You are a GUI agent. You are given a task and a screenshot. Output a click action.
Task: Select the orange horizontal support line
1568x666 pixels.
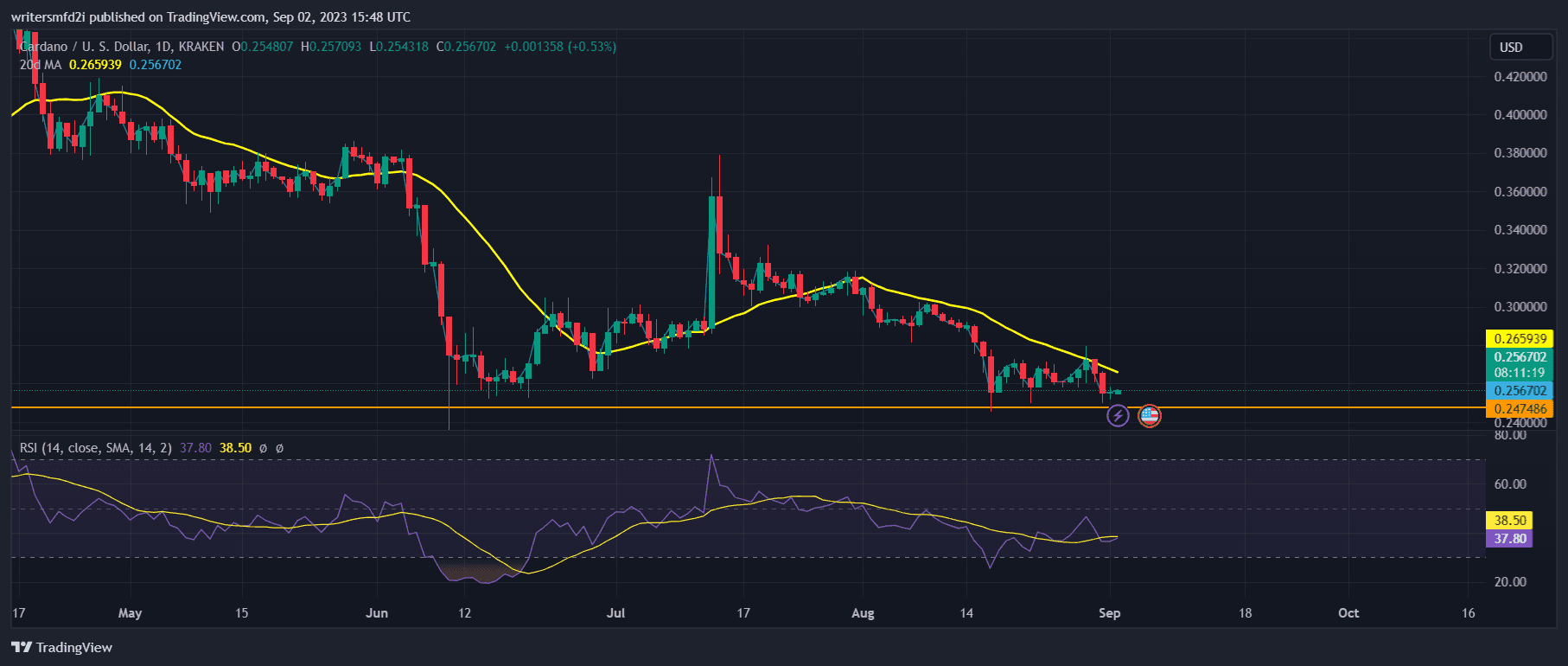point(605,407)
